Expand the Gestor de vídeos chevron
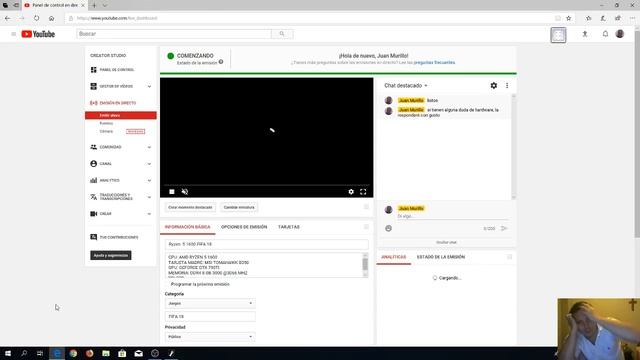This screenshot has width=640, height=360. [149, 87]
